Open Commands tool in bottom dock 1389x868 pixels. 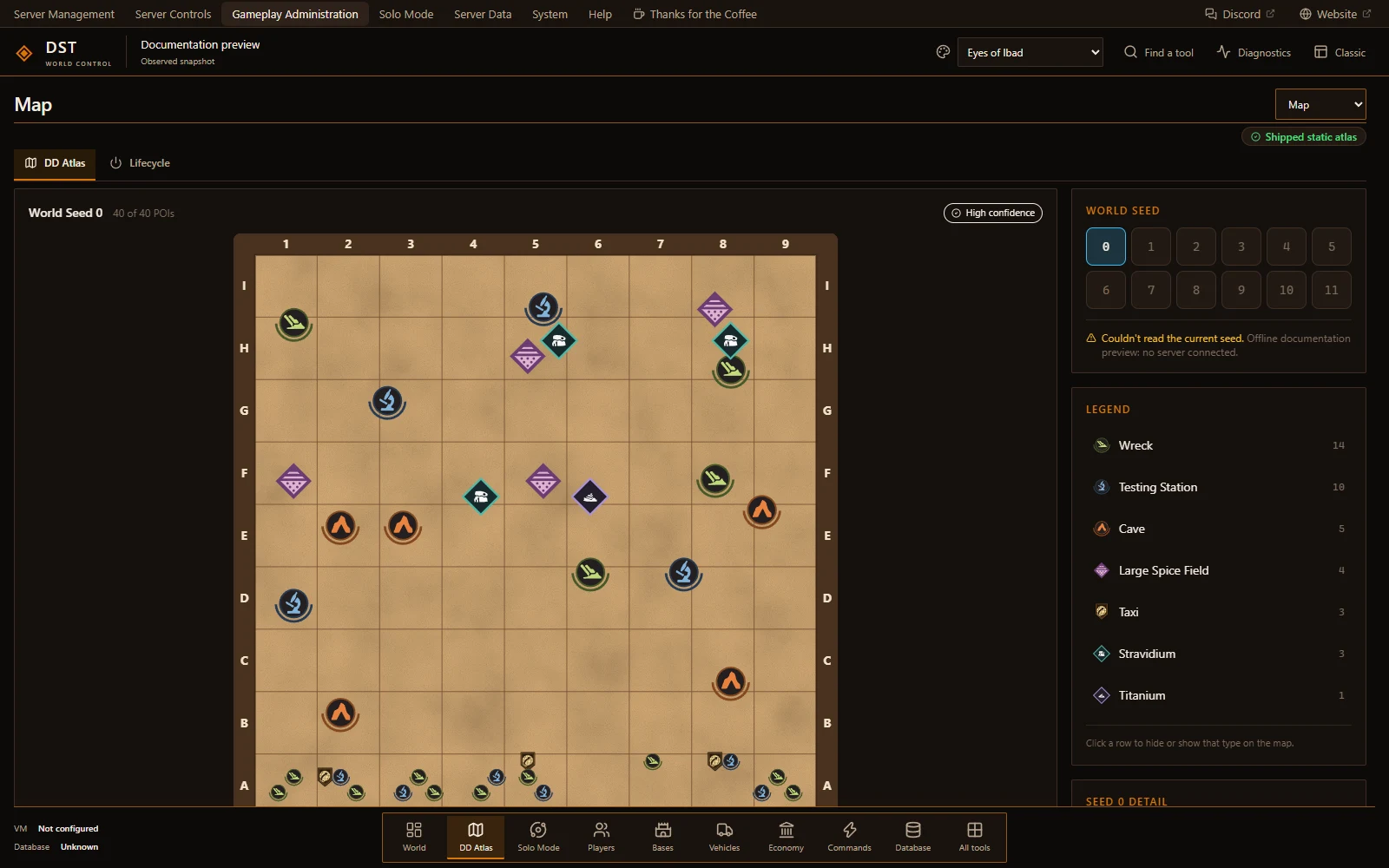point(849,837)
